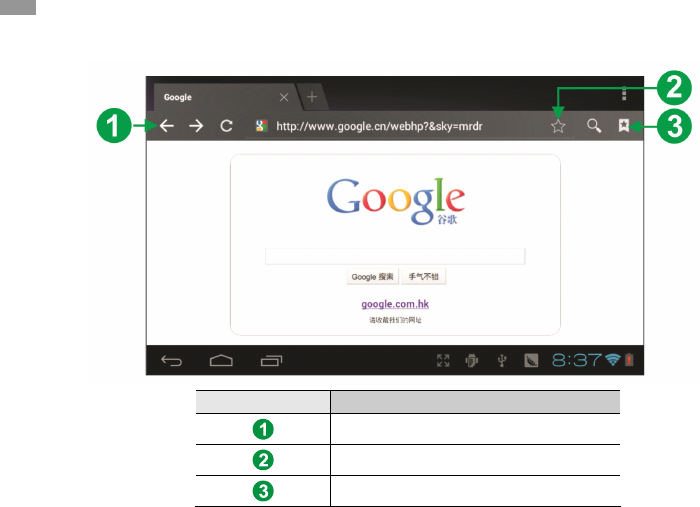Open the google.com.hk link

[395, 304]
